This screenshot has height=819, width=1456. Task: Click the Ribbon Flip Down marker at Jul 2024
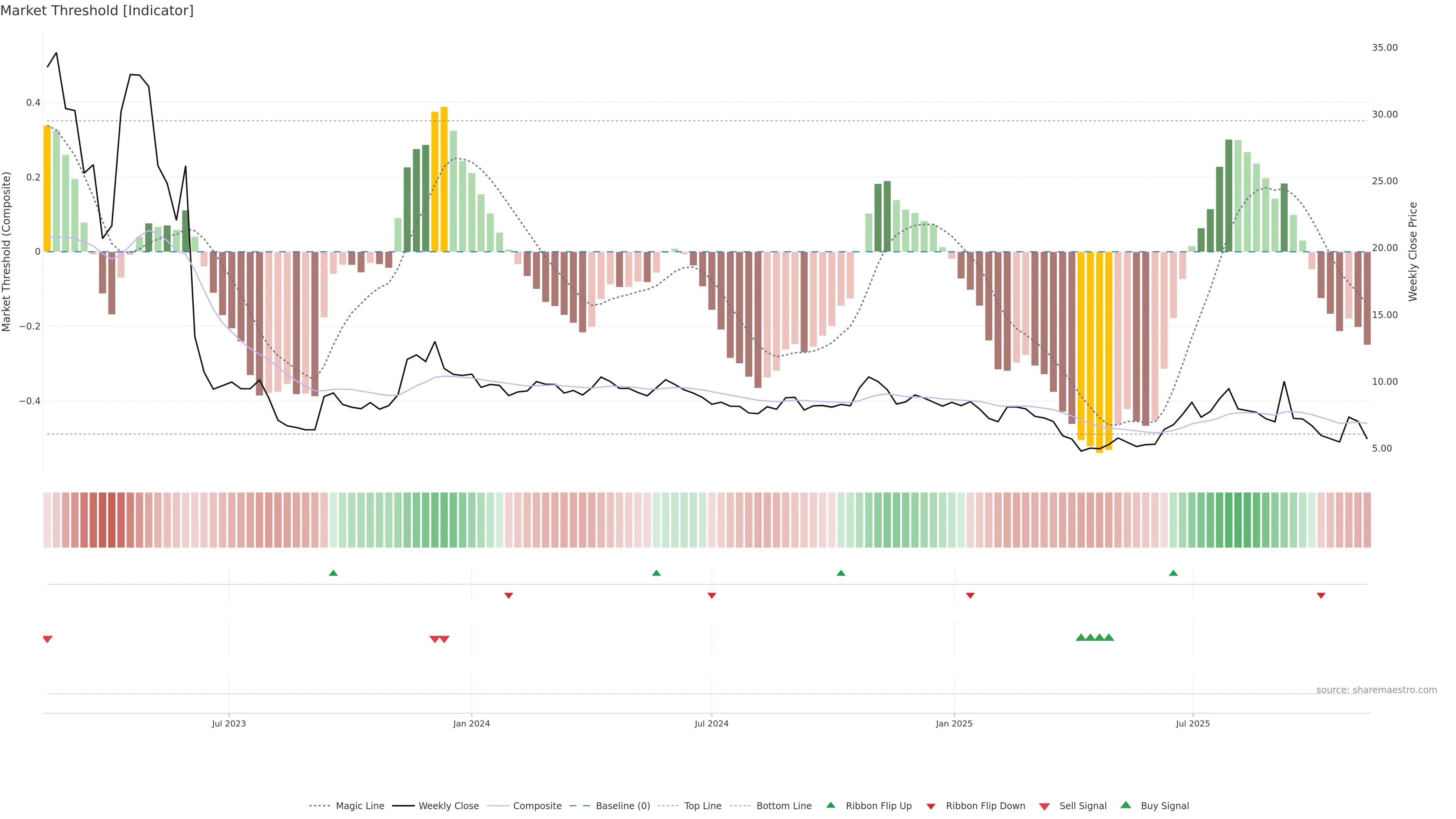712,596
